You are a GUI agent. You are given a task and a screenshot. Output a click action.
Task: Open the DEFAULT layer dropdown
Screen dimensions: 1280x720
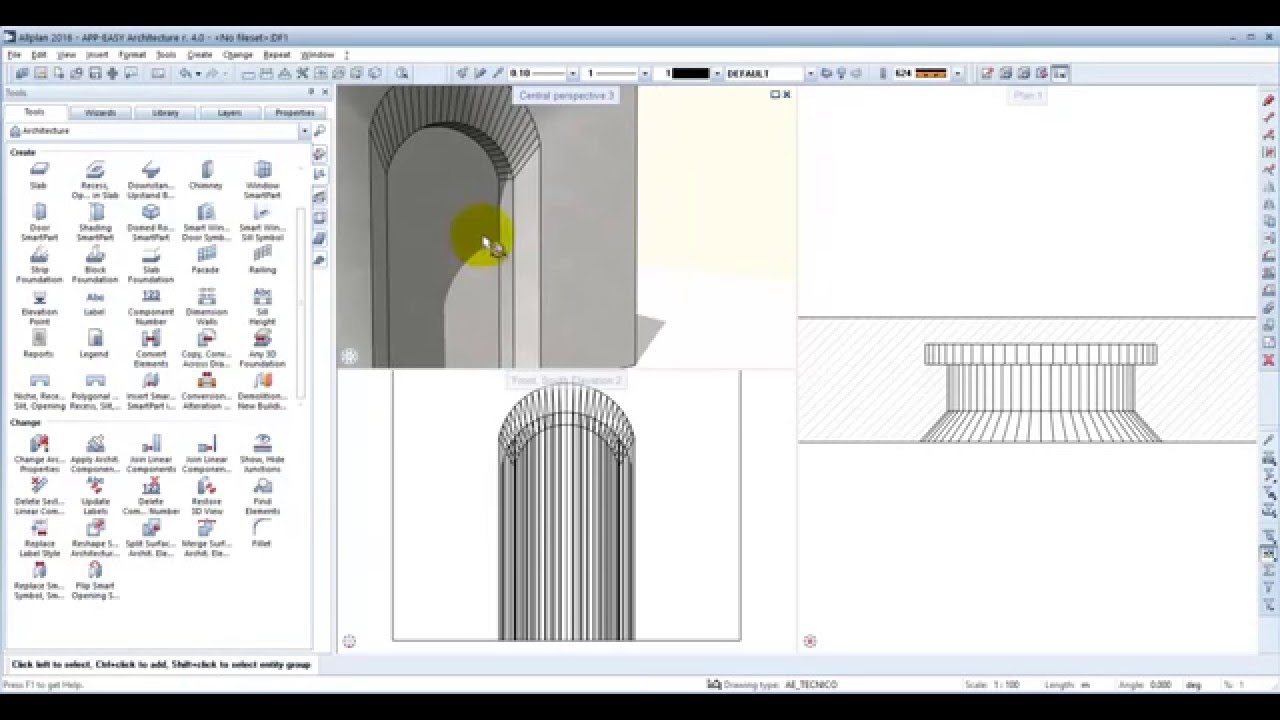(x=810, y=73)
